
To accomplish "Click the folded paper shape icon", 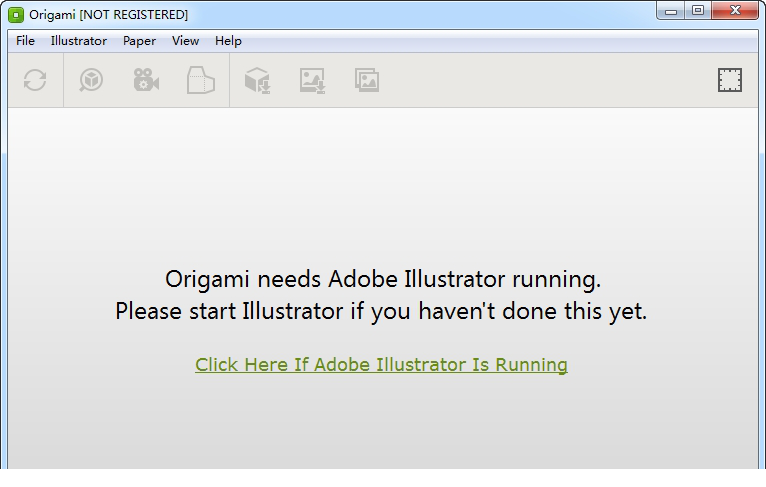I will click(201, 80).
